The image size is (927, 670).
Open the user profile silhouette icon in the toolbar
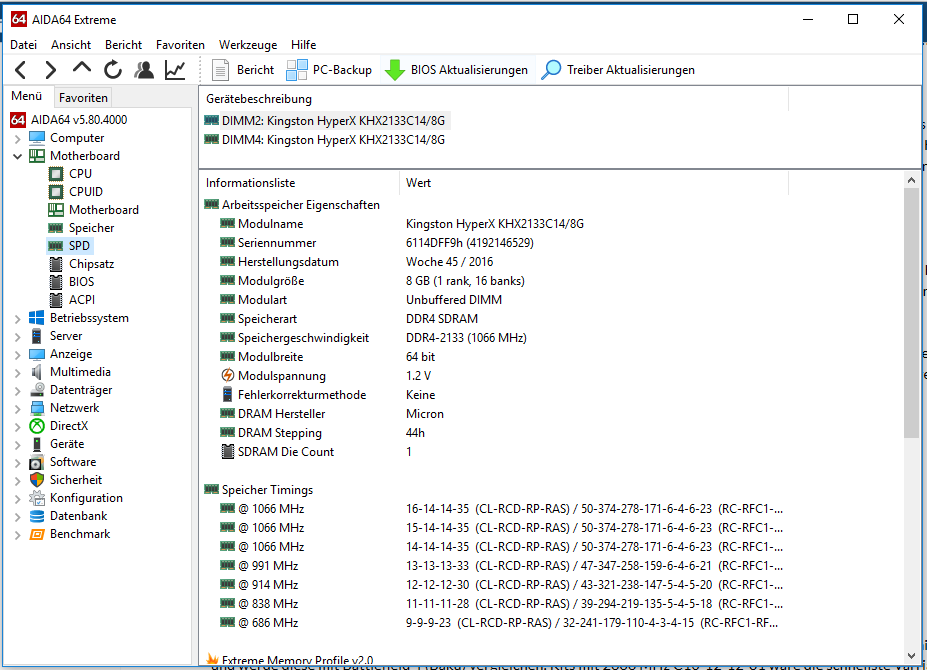click(x=144, y=70)
